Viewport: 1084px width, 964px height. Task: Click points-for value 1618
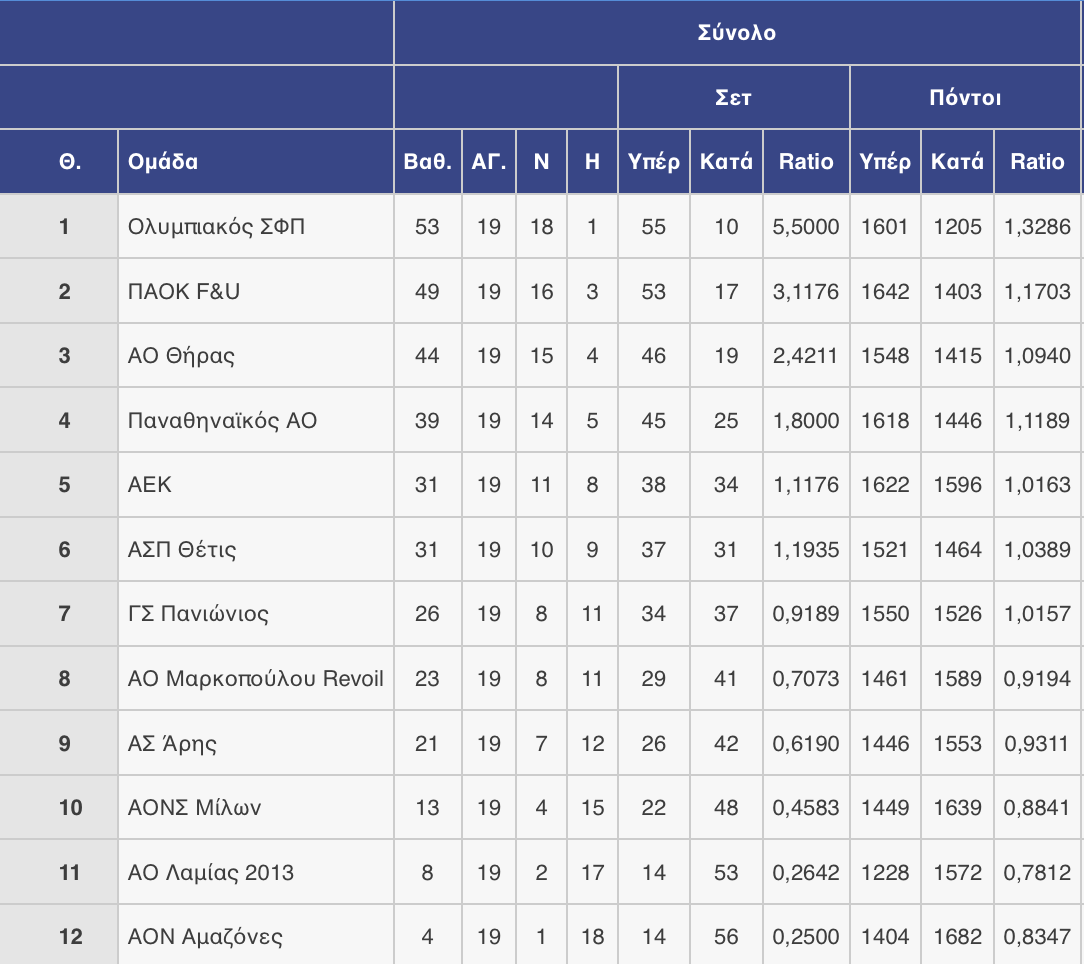pyautogui.click(x=885, y=420)
